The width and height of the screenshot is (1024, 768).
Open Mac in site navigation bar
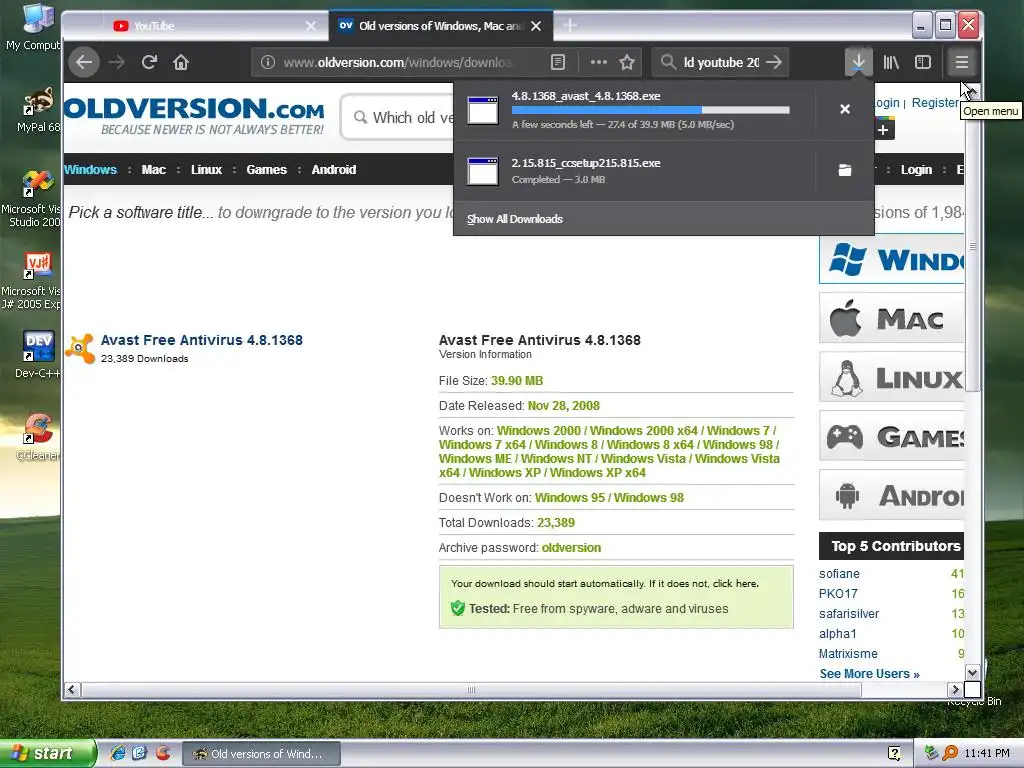pyautogui.click(x=153, y=170)
